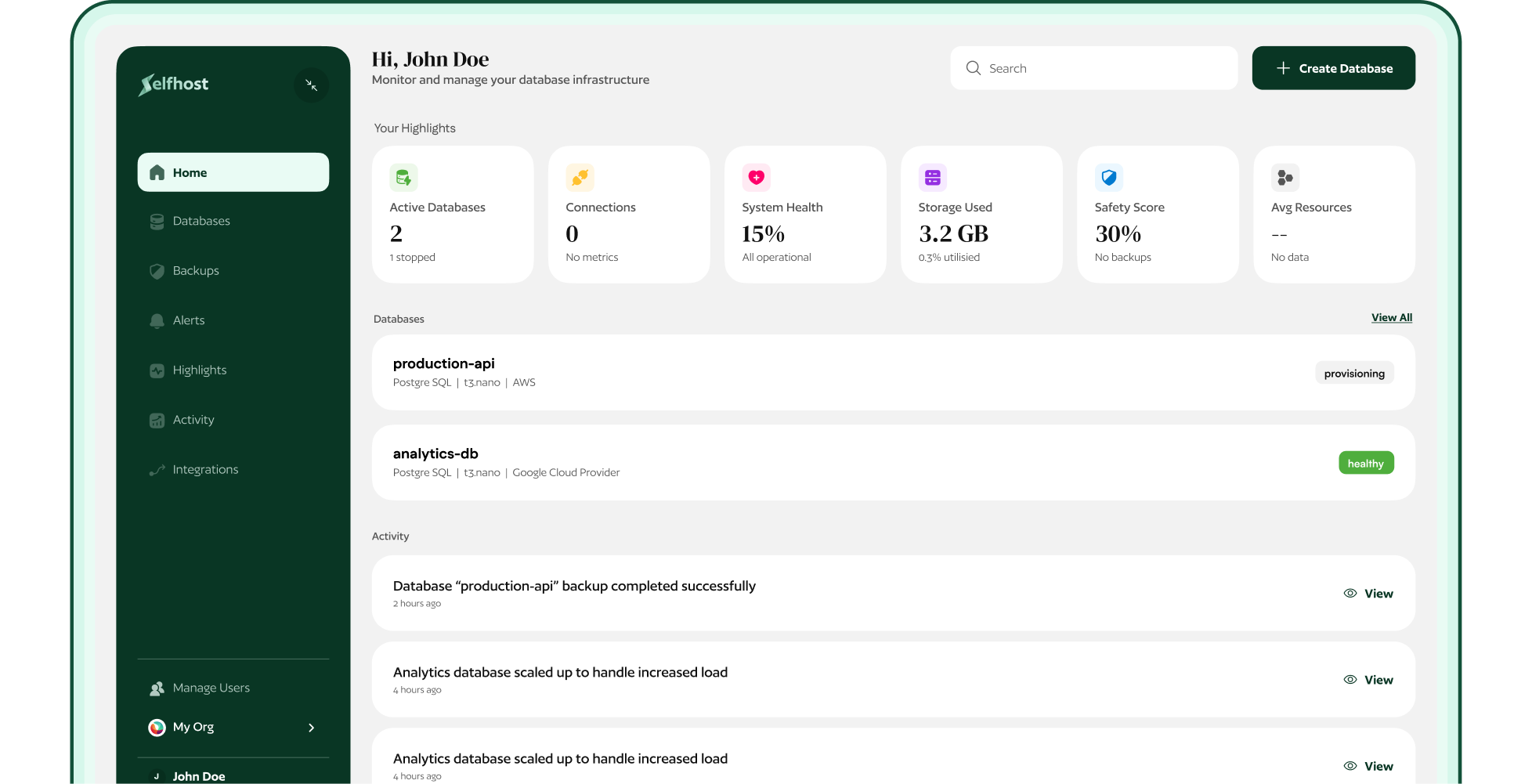Click the Alerts bell icon

click(157, 320)
